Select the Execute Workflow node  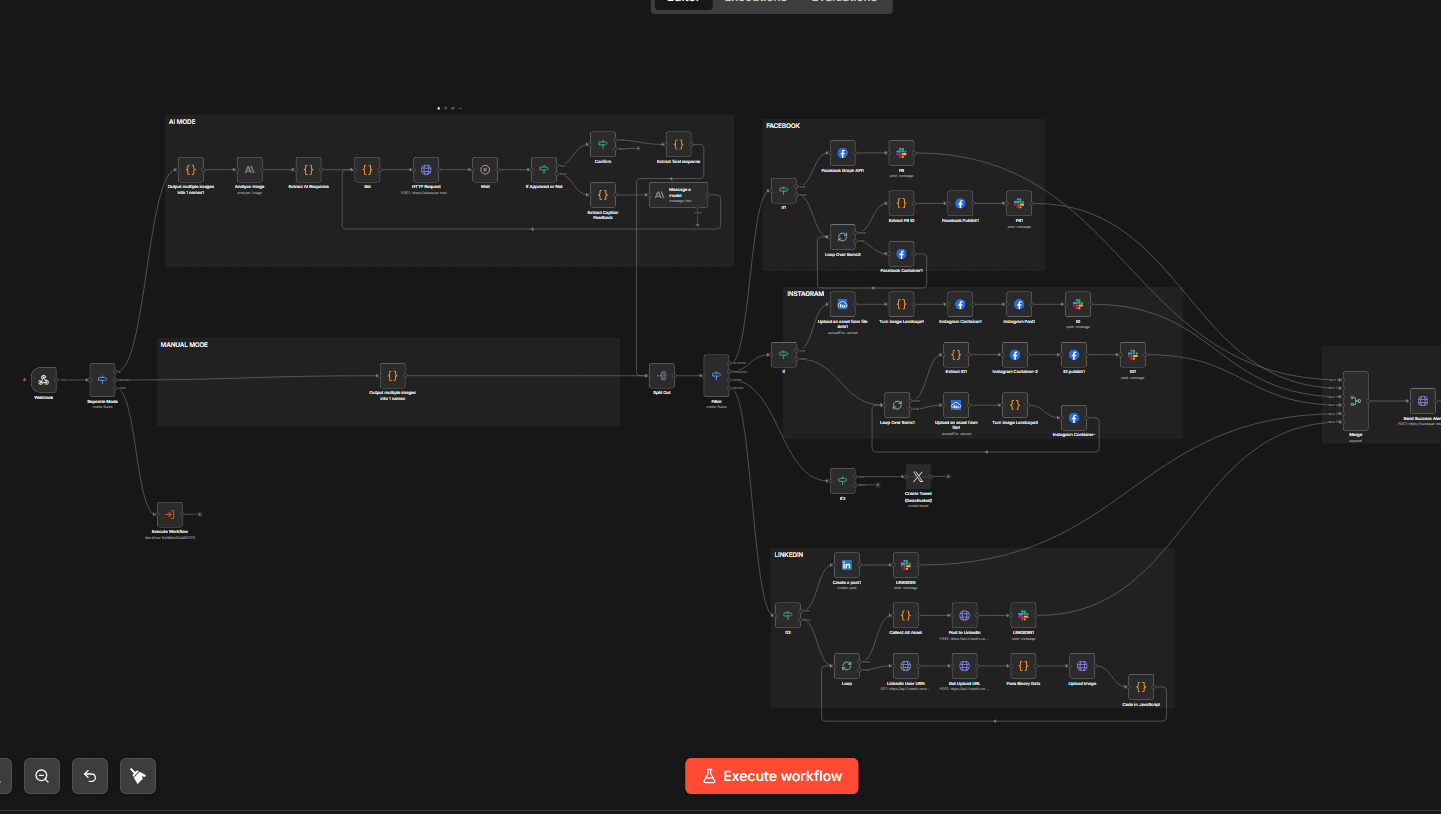170,514
